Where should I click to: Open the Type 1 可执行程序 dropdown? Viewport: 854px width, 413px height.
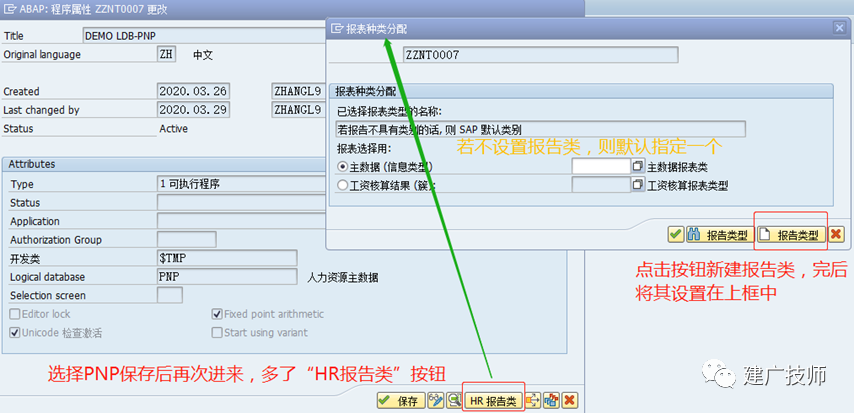241,184
